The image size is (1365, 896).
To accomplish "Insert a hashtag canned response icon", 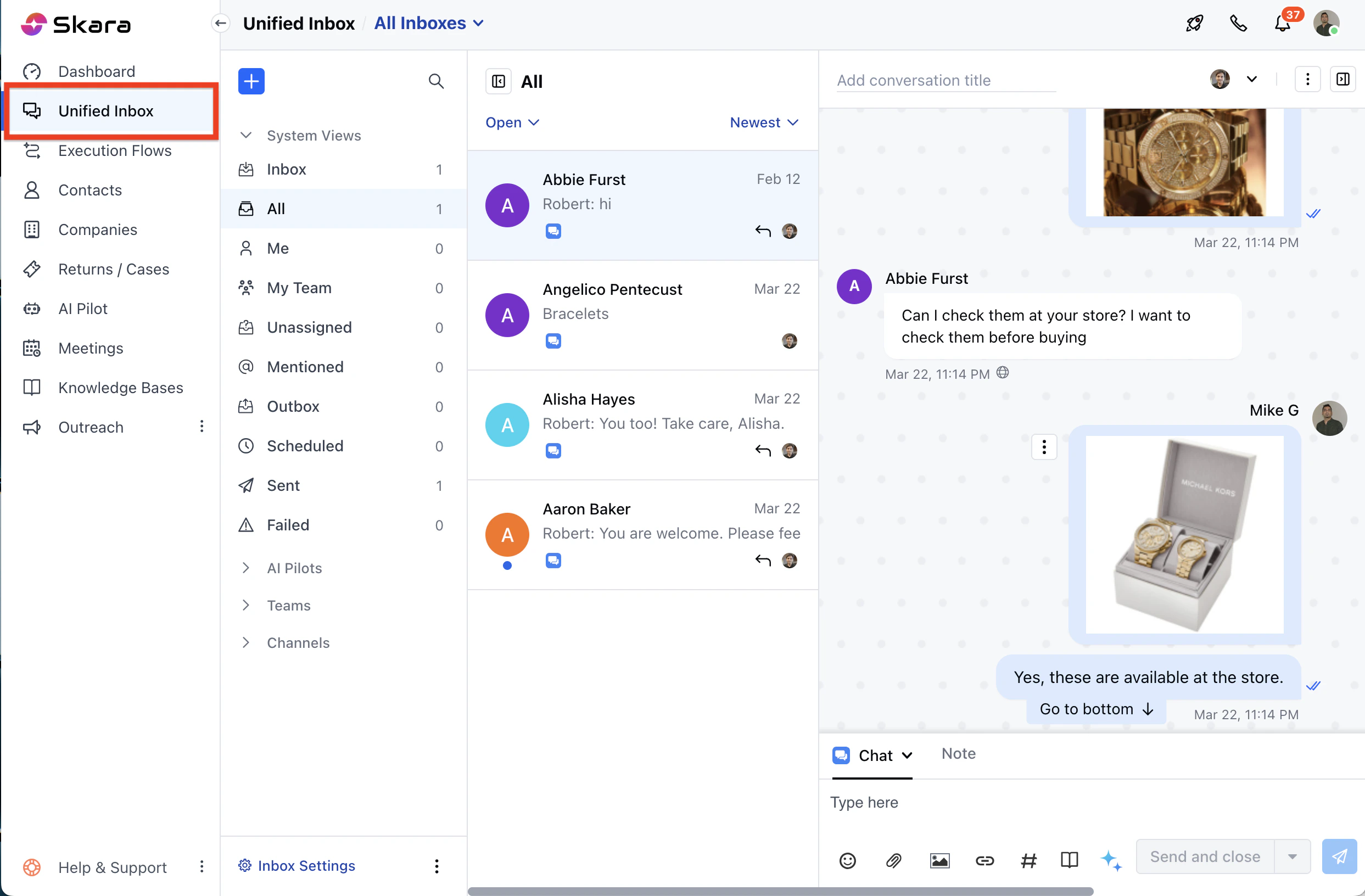I will pos(1029,860).
